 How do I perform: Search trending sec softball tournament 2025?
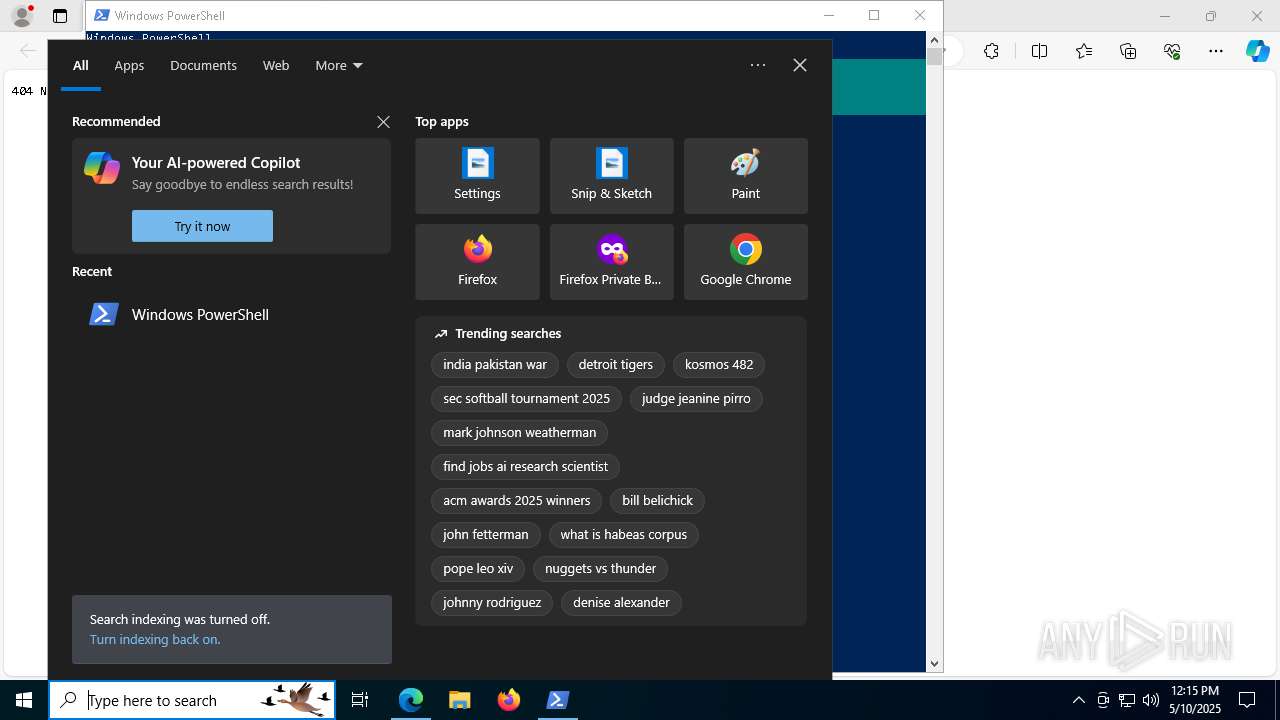(526, 399)
